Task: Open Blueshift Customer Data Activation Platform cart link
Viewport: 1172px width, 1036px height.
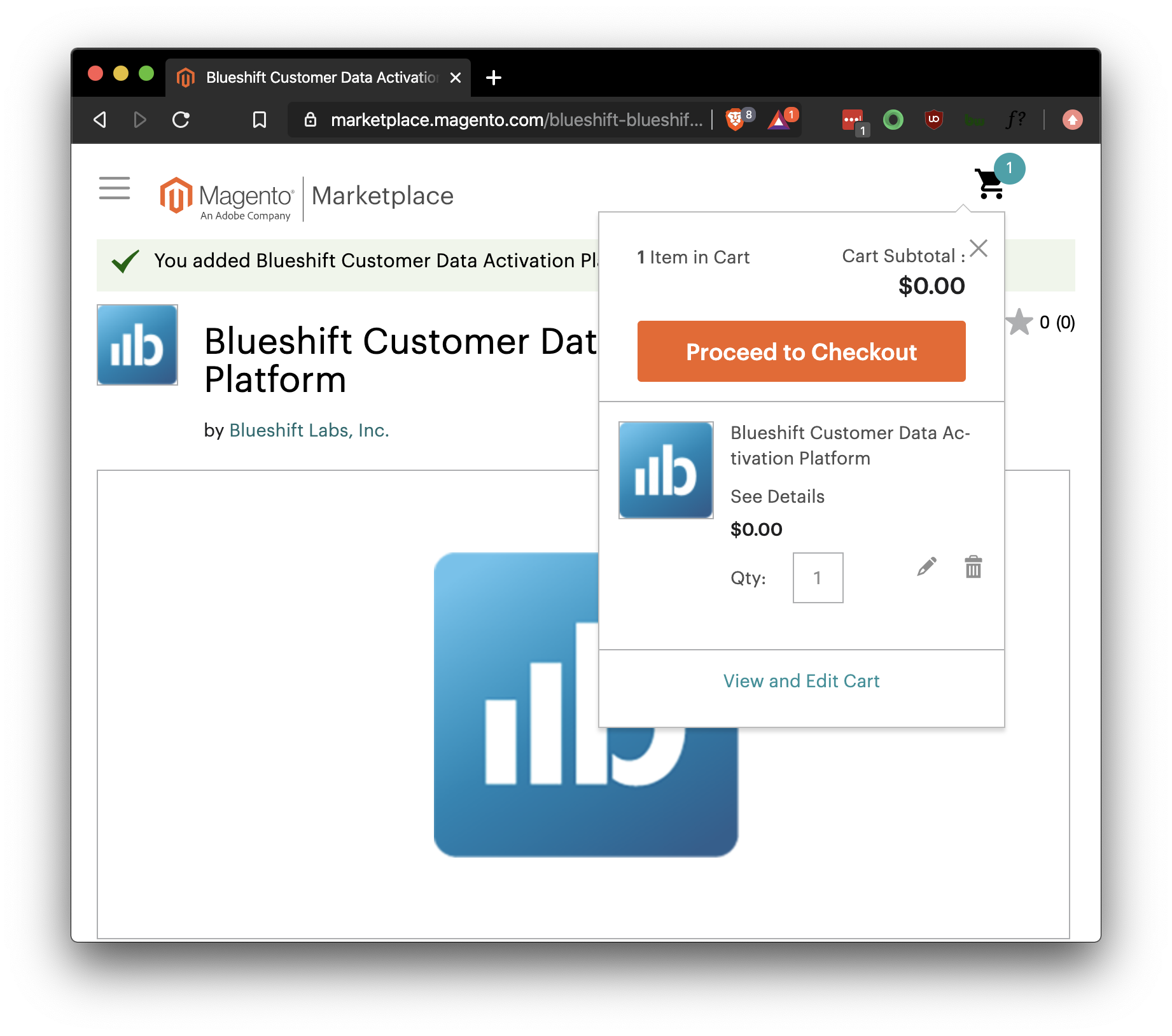Action: tap(850, 445)
